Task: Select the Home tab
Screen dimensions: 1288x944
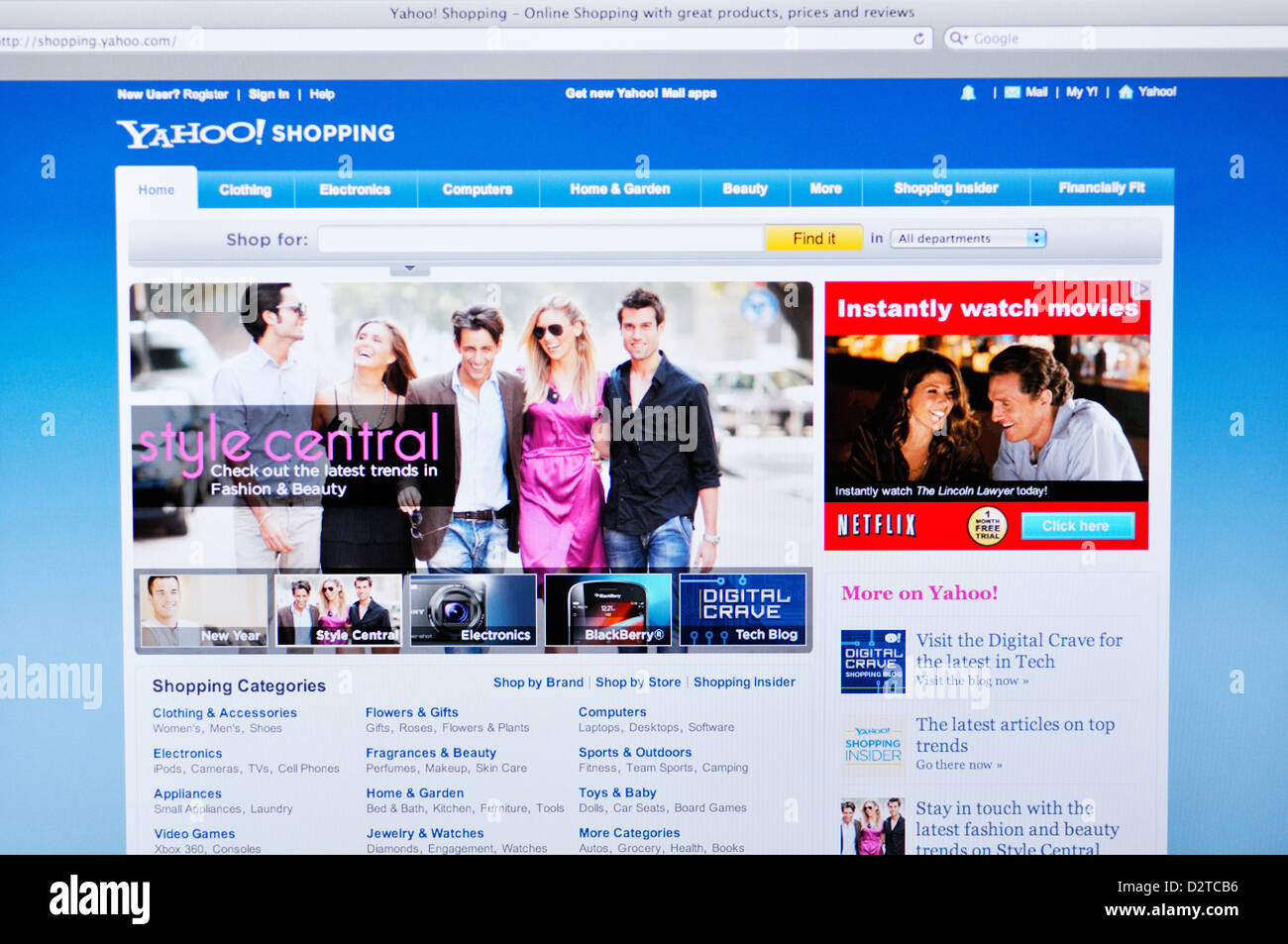Action: click(157, 189)
